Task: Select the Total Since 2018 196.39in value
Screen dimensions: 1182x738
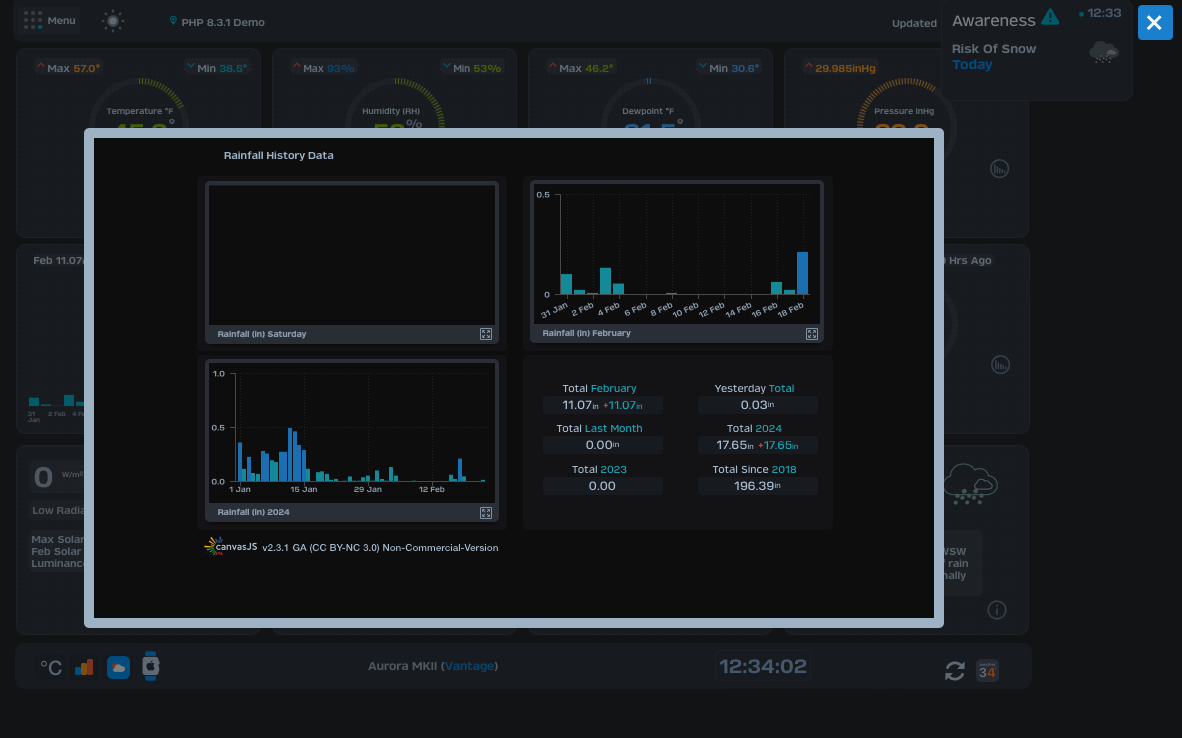Action: click(x=758, y=486)
